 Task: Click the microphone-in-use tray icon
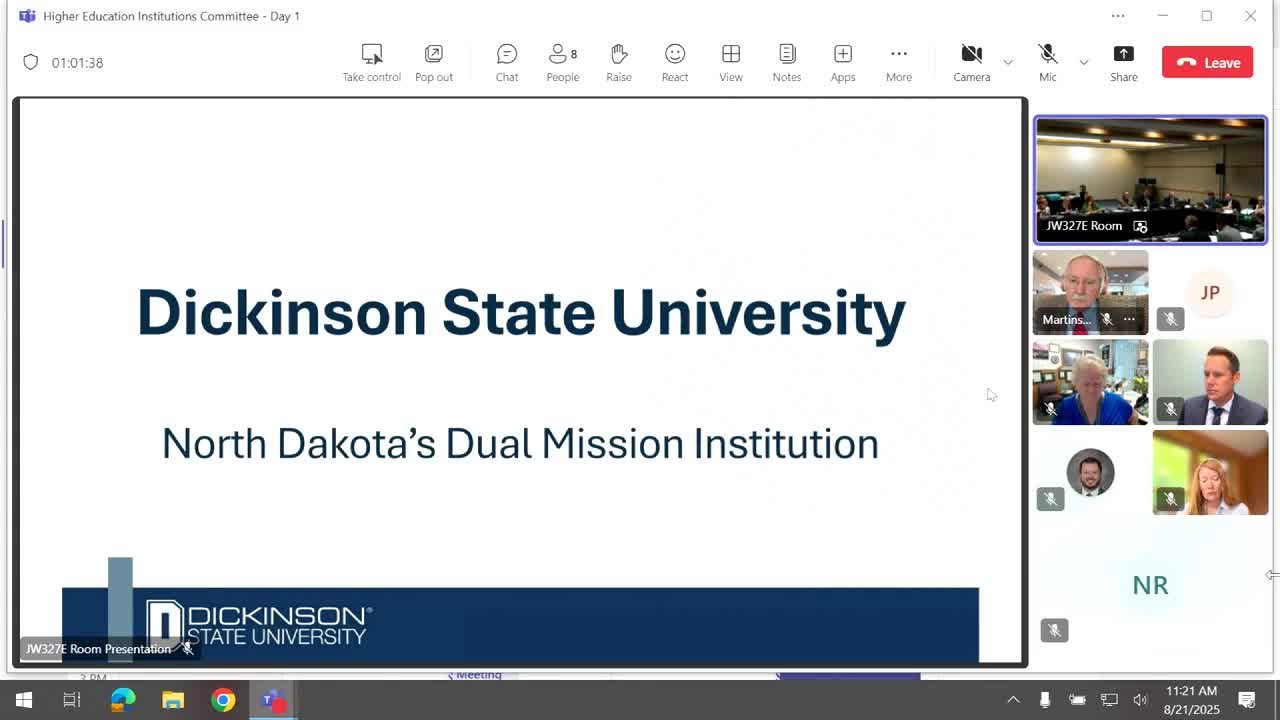pos(1045,700)
